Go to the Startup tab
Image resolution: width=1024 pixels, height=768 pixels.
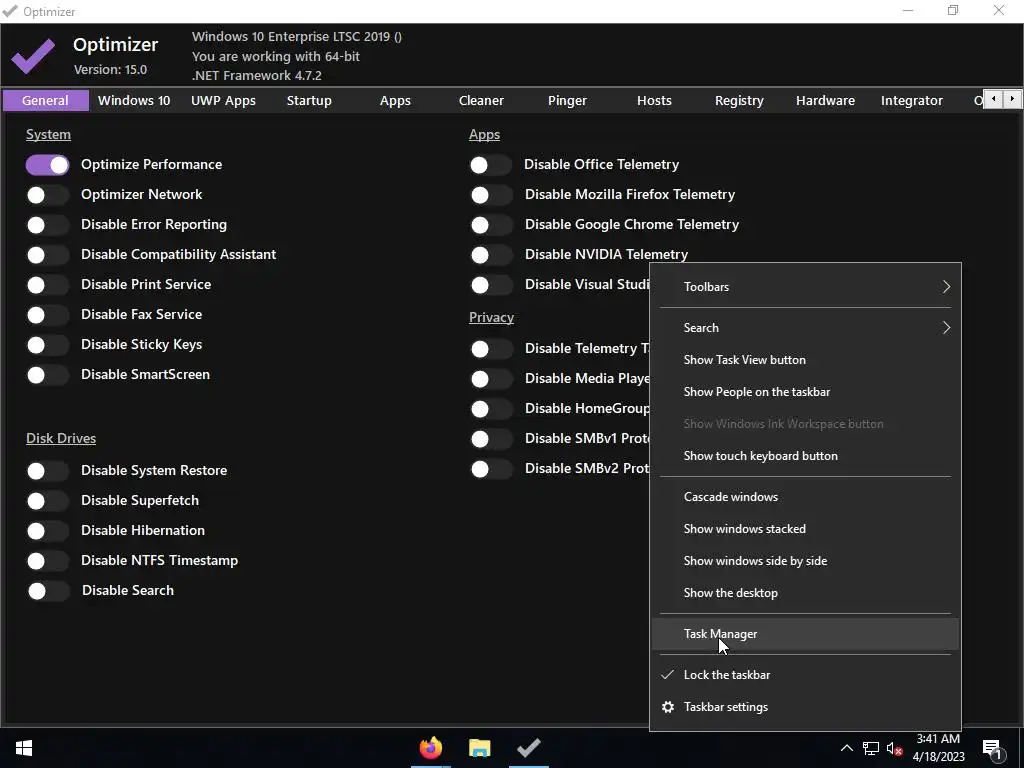[x=309, y=101]
